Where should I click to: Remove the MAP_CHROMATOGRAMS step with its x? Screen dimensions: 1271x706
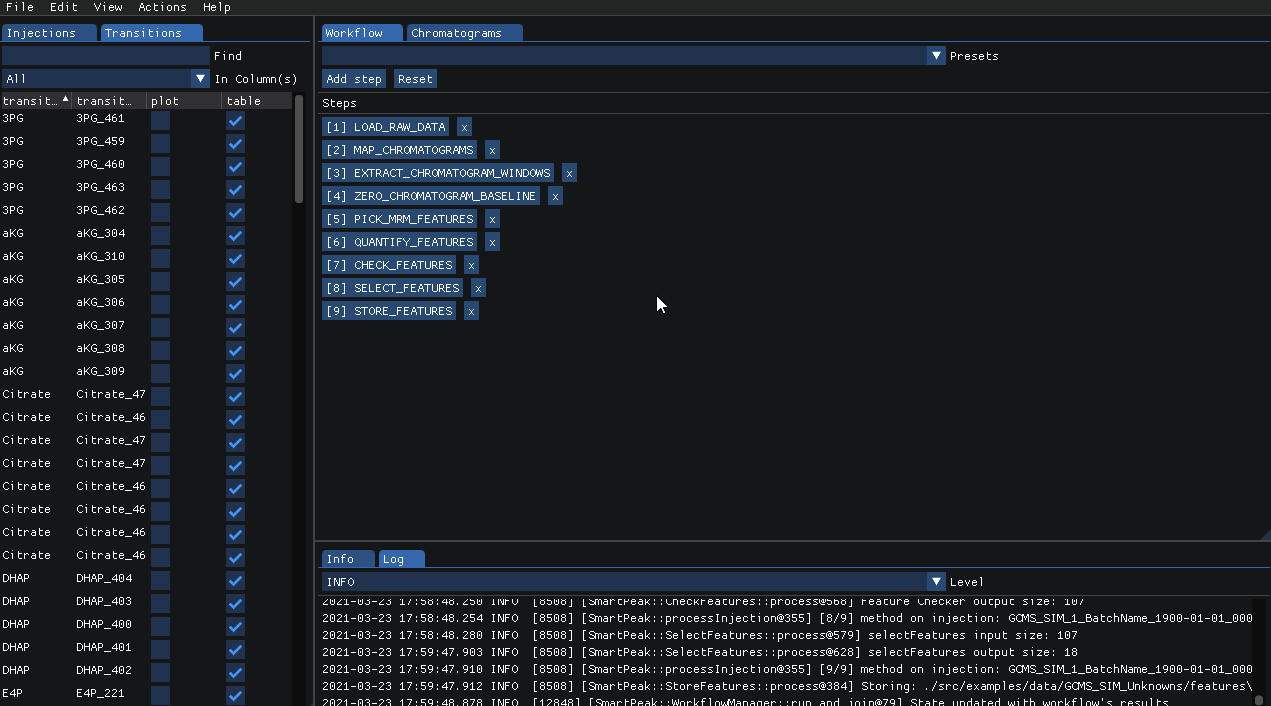(x=492, y=150)
